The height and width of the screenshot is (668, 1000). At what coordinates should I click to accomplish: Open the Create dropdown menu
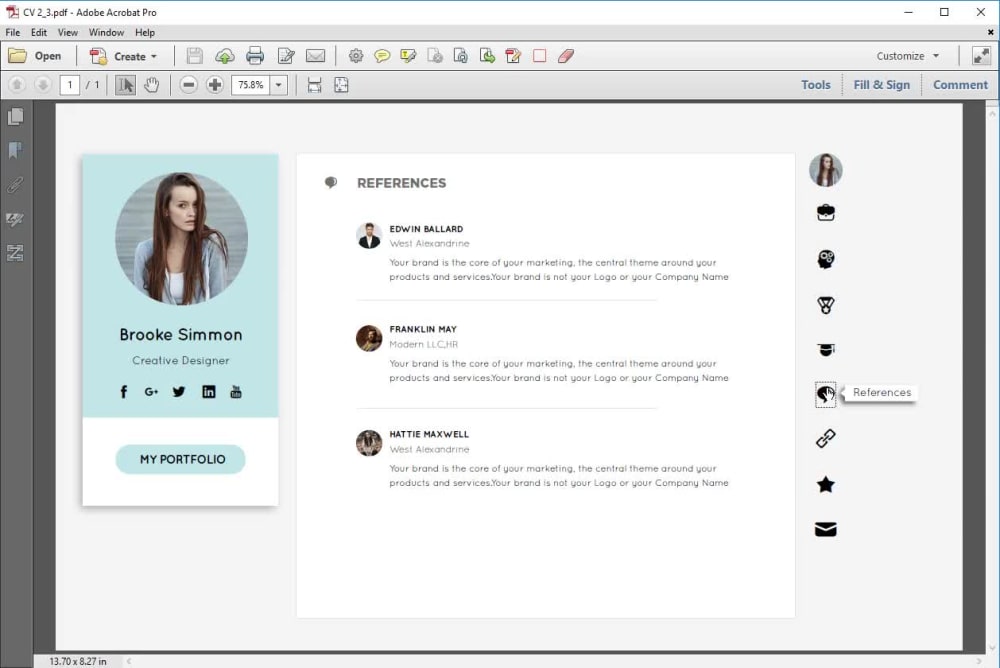(x=124, y=56)
